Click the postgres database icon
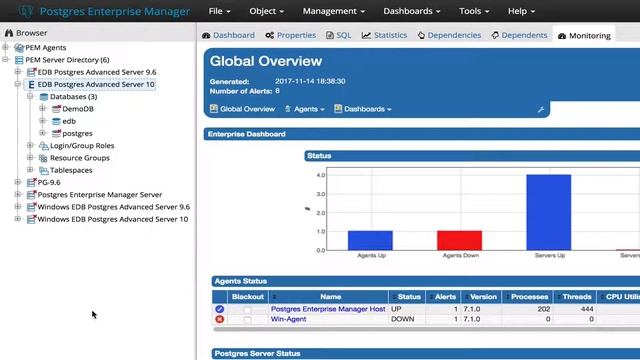 point(56,133)
